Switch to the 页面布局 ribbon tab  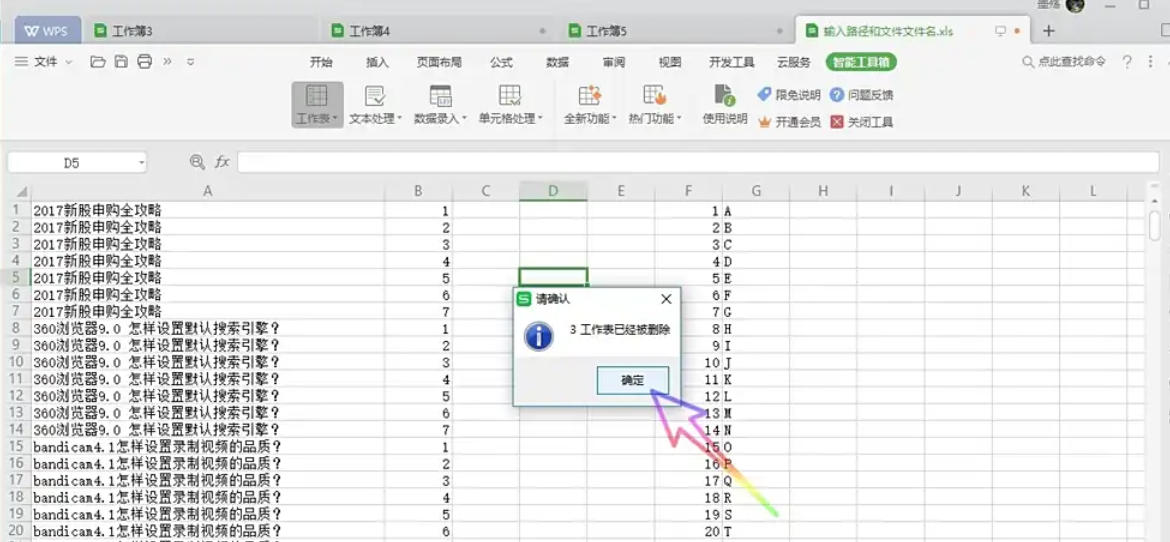pos(439,62)
